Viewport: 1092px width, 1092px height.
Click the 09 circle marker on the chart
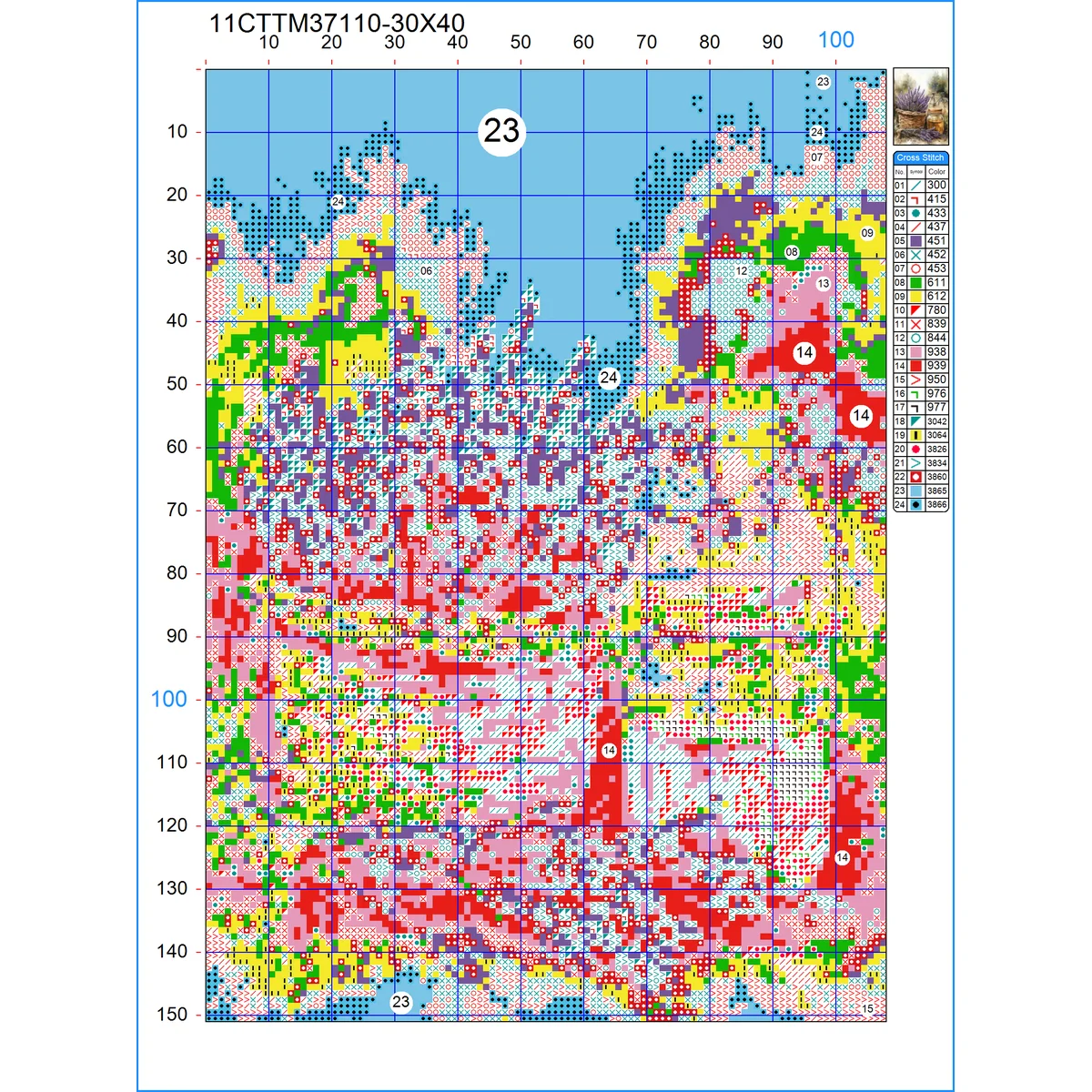867,233
